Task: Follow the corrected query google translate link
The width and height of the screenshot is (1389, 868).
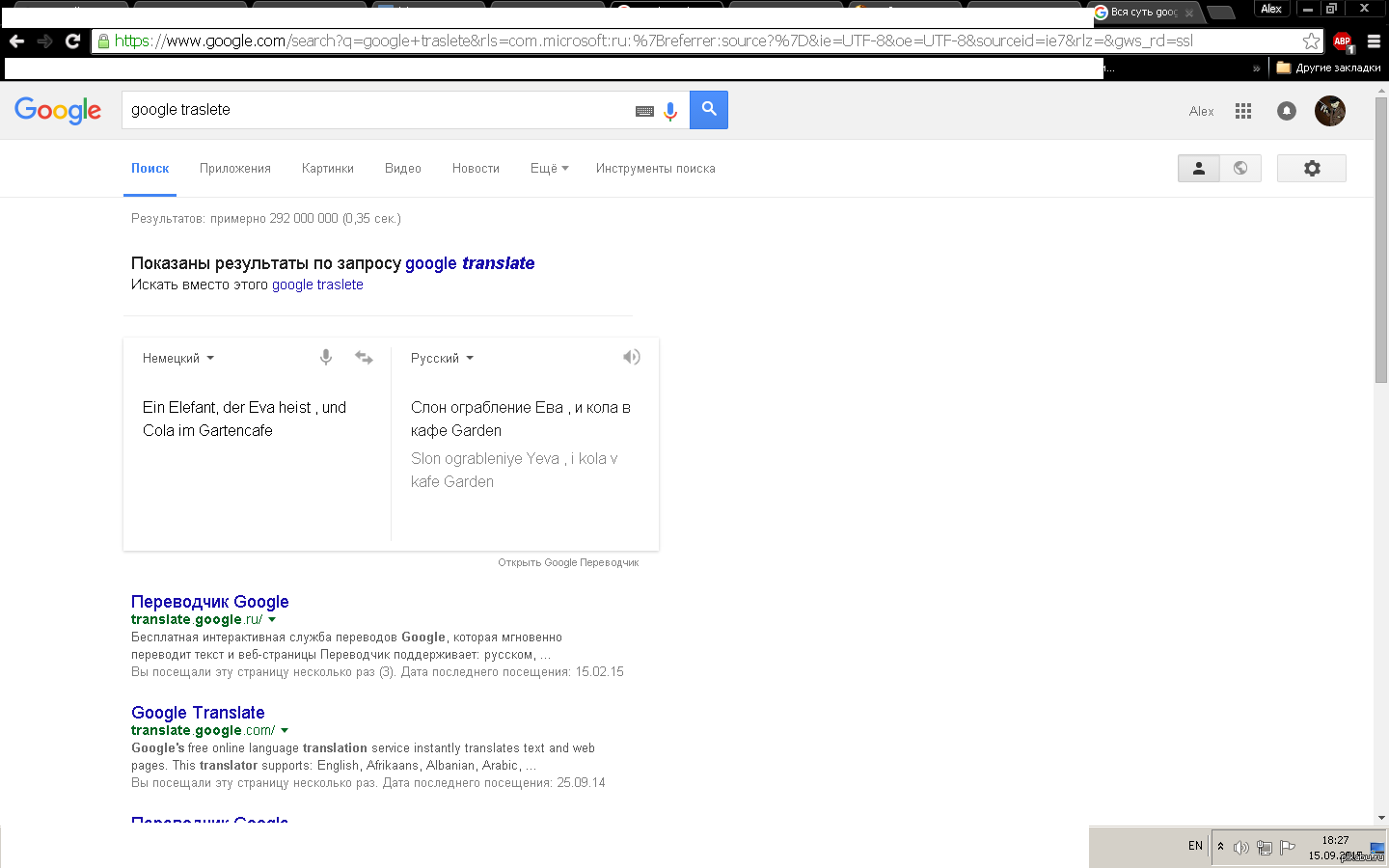Action: [x=470, y=263]
